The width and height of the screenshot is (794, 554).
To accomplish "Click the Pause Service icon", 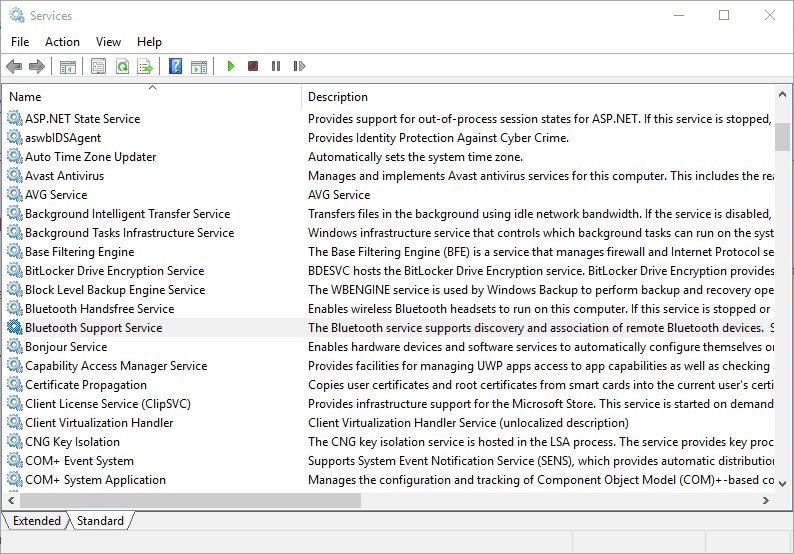I will tap(275, 66).
